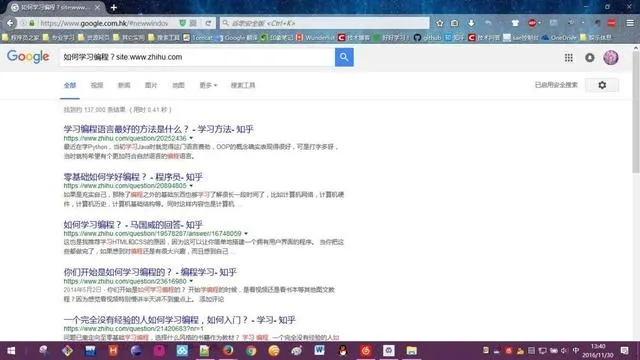Image resolution: width=640 pixels, height=360 pixels.
Task: Switch to Firefox in the taskbar
Action: point(228,351)
